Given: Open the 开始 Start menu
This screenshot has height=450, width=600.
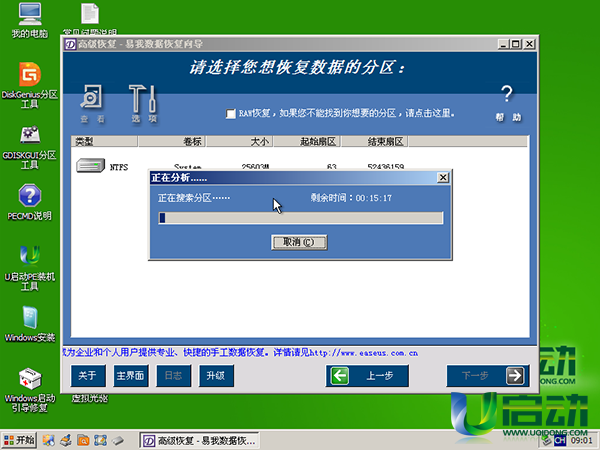Looking at the screenshot, I should (20, 440).
